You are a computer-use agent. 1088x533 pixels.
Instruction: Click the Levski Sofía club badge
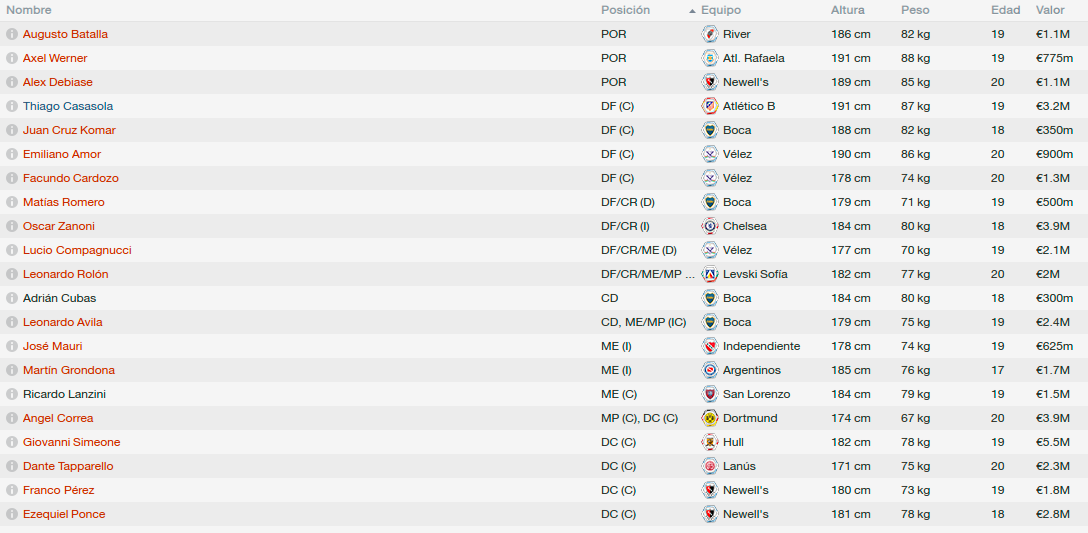point(710,274)
